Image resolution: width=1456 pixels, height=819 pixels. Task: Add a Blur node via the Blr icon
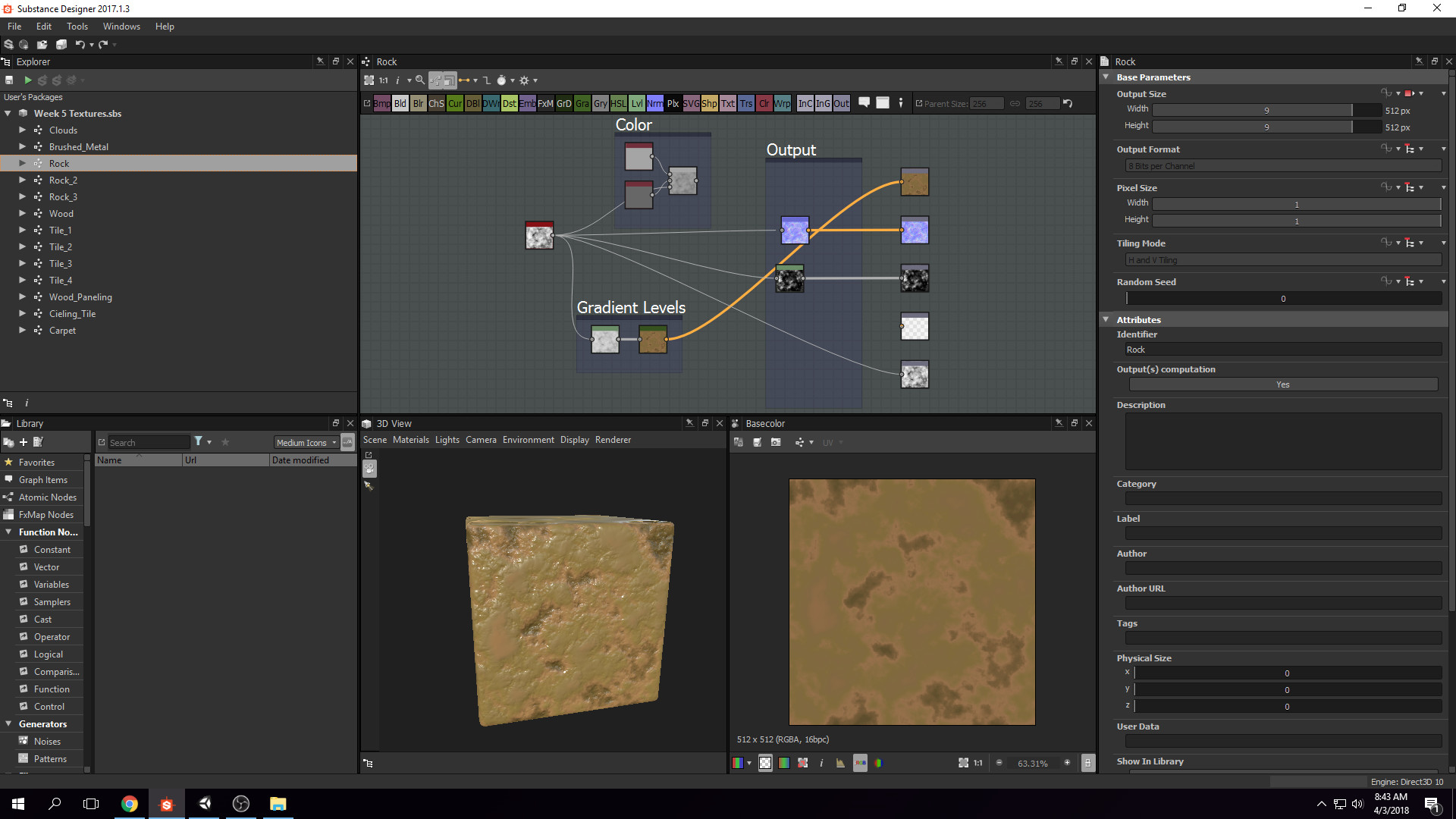[418, 103]
